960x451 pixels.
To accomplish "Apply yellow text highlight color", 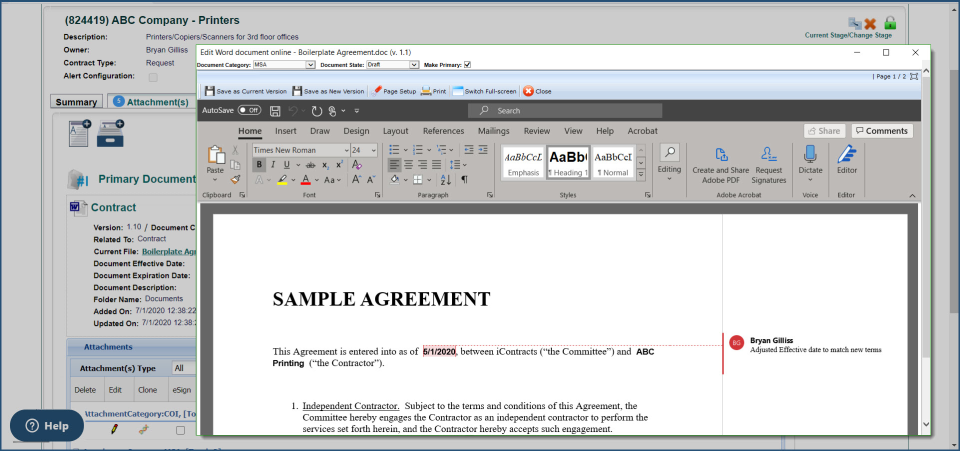I will (282, 180).
